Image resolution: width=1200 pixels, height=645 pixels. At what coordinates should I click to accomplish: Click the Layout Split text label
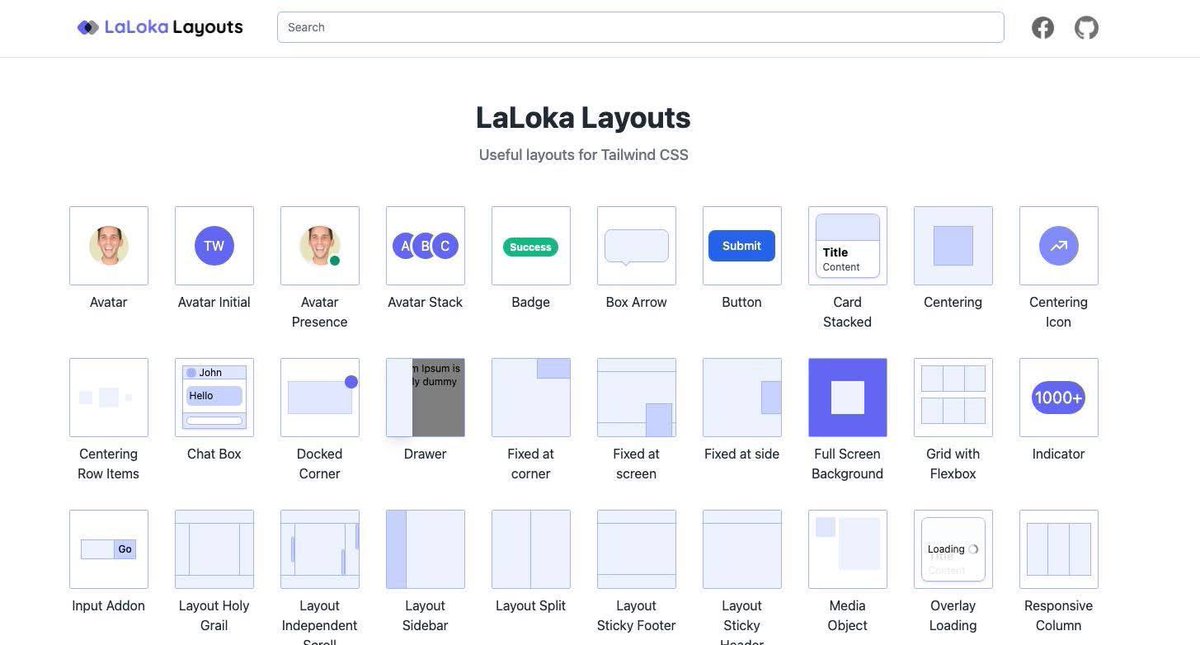[531, 606]
